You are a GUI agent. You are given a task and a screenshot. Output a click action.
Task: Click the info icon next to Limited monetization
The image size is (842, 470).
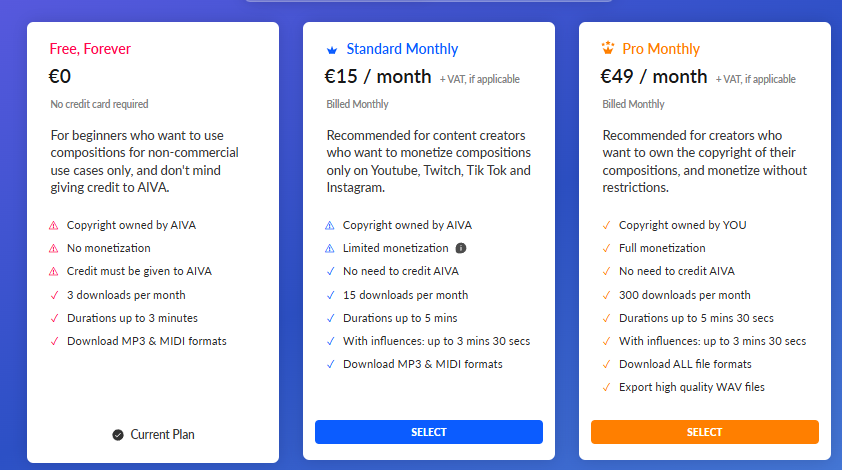pos(461,248)
